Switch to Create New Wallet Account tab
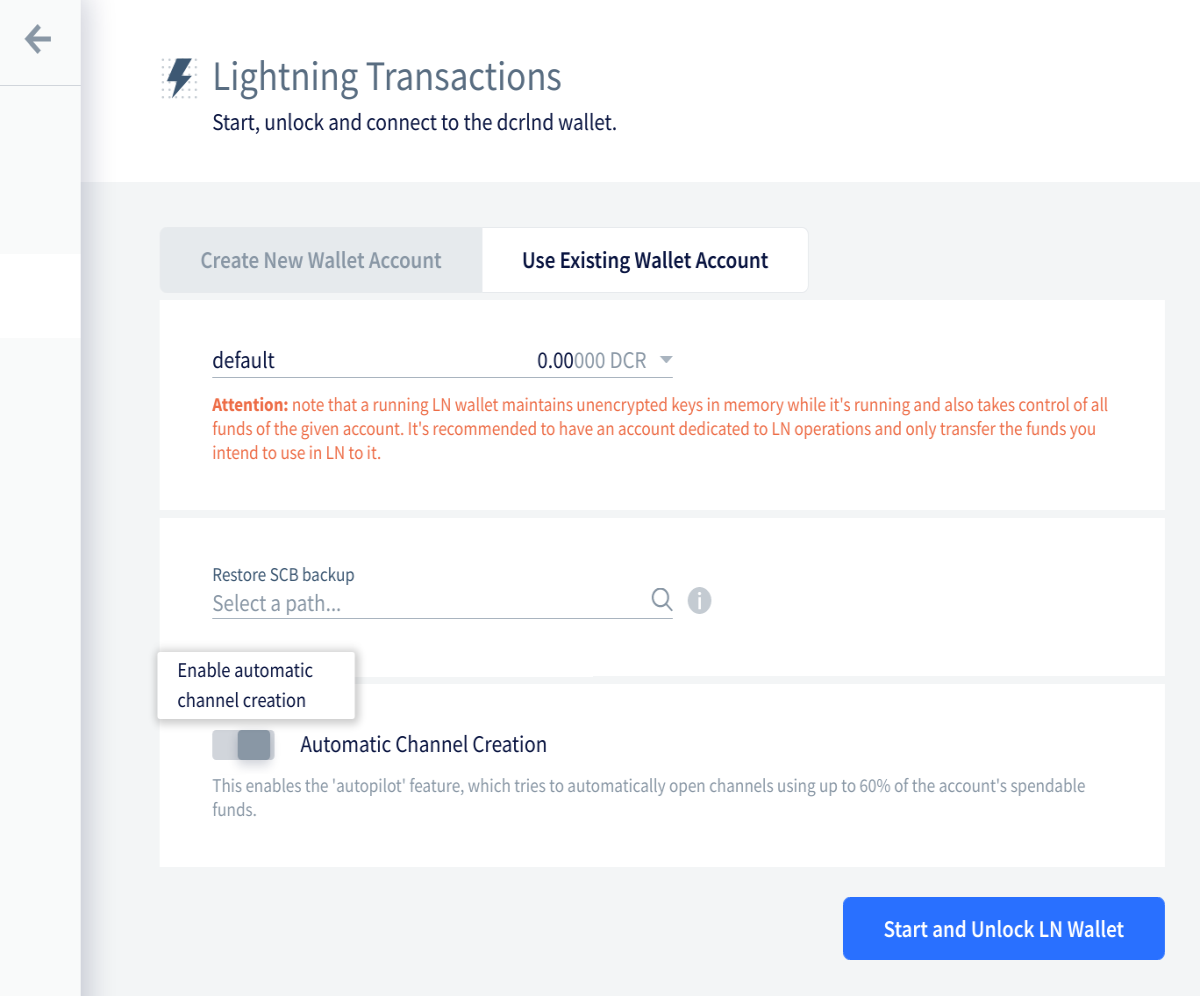Viewport: 1200px width, 996px height. point(321,260)
